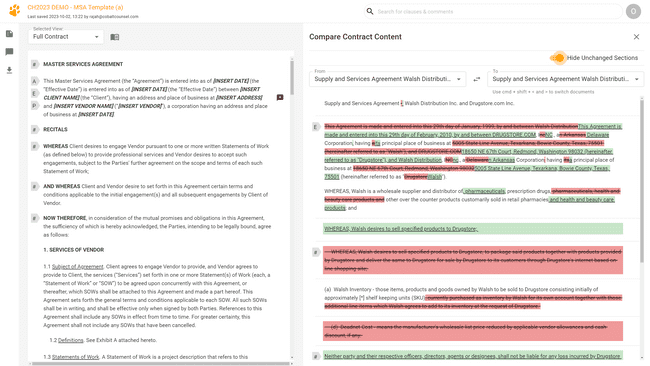Open the user avatar menu
Screen dimensions: 650x366
coord(633,11)
